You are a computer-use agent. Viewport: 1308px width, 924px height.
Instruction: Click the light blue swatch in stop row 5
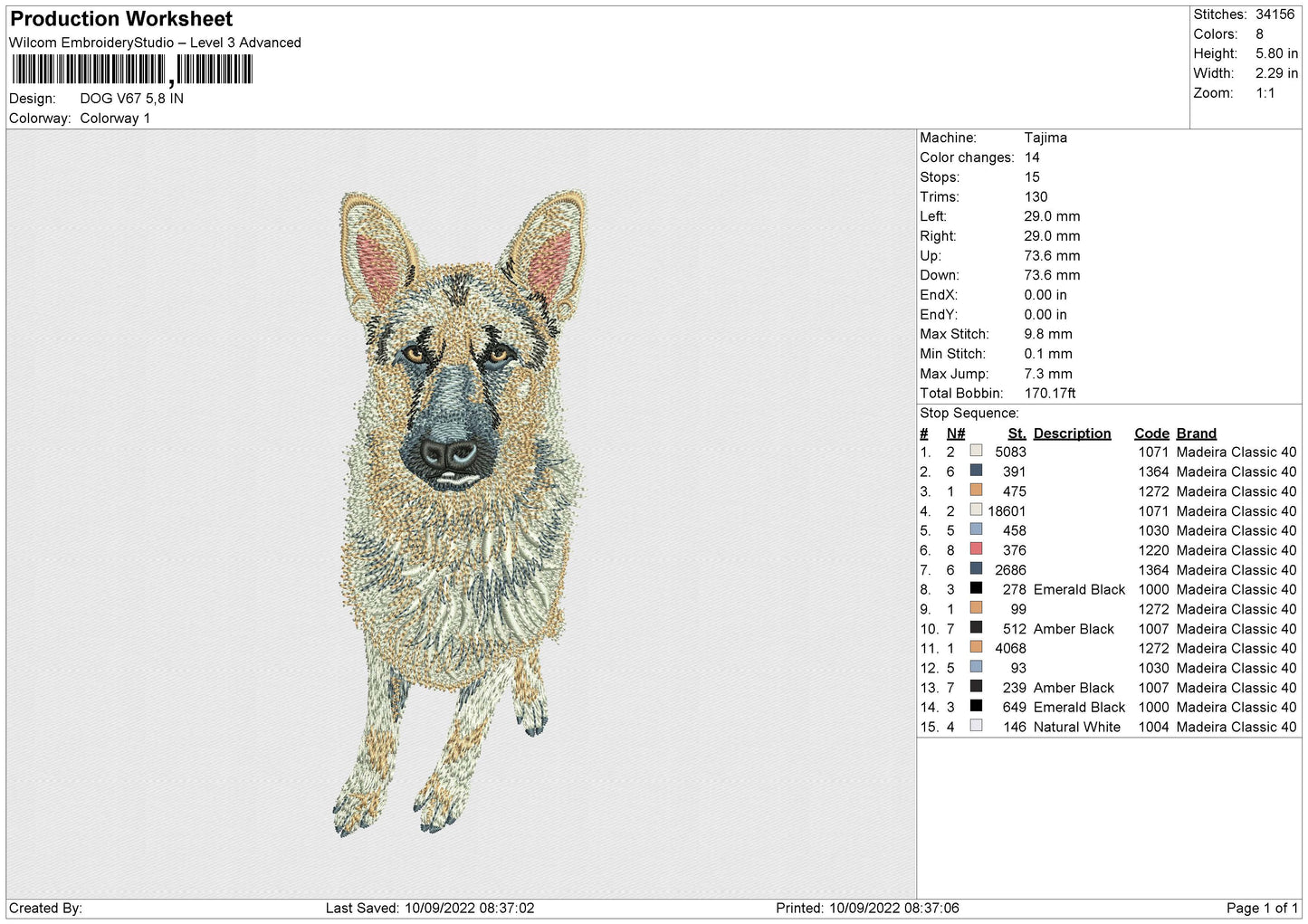pyautogui.click(x=976, y=529)
